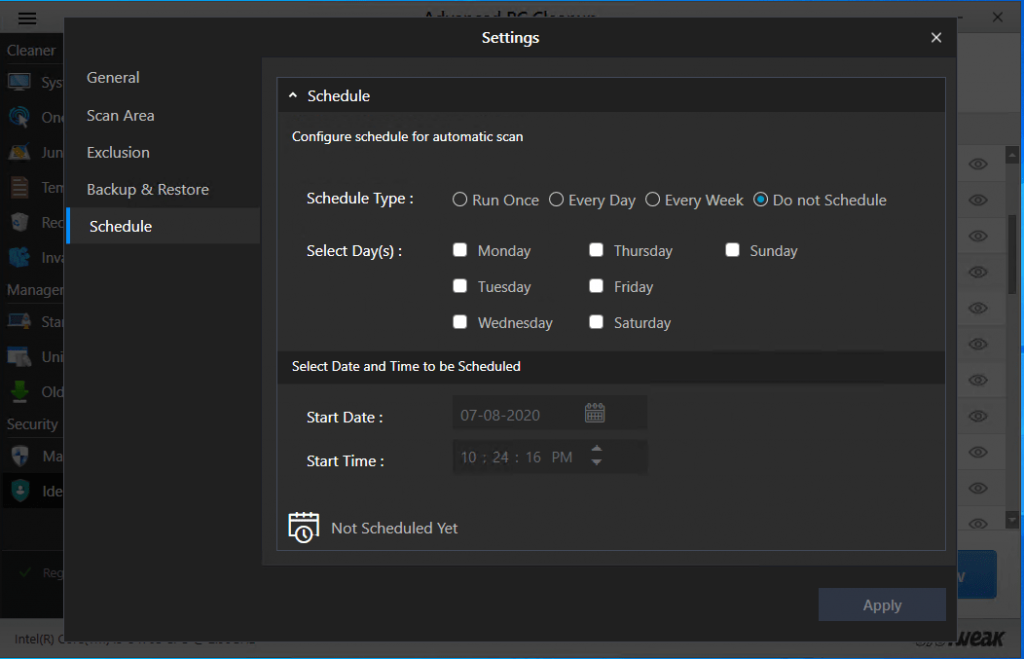Click the Recycle Bin sidebar icon
Image resolution: width=1024 pixels, height=659 pixels.
pyautogui.click(x=20, y=222)
